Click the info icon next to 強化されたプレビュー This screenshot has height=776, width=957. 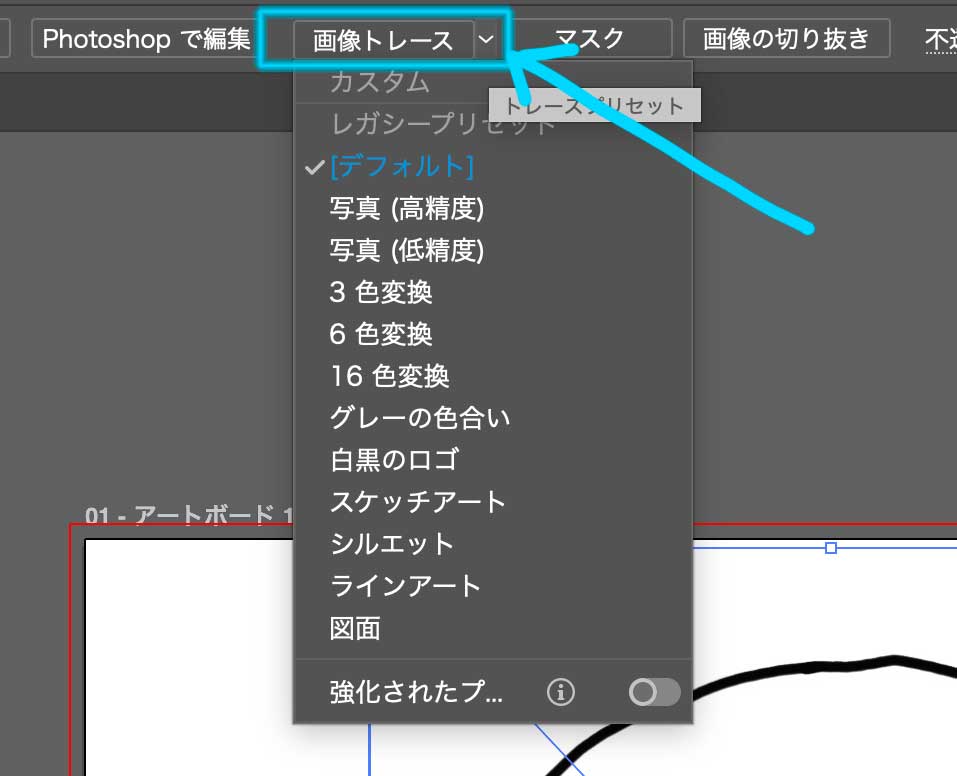click(561, 691)
